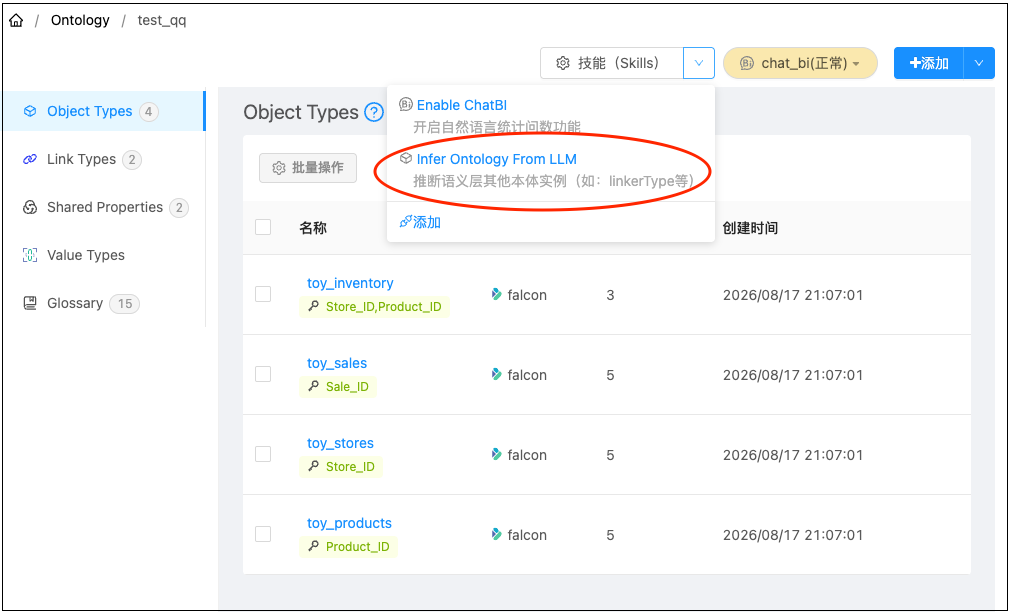Collapse the Skills dropdown arrow
The height and width of the screenshot is (612, 1011).
699,63
